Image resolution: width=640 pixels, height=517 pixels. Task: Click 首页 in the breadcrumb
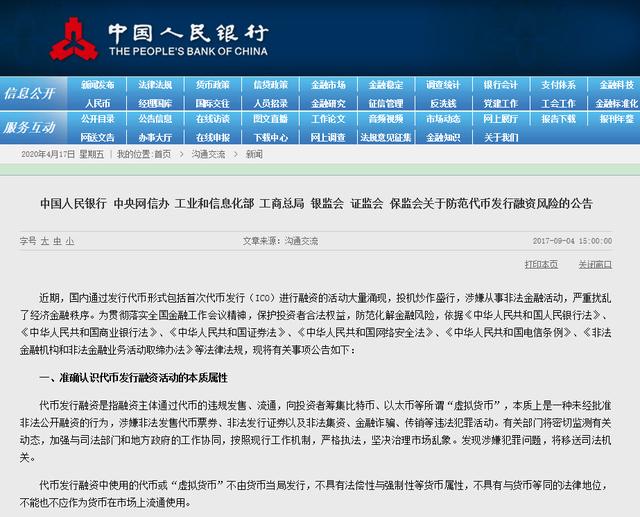[x=162, y=154]
